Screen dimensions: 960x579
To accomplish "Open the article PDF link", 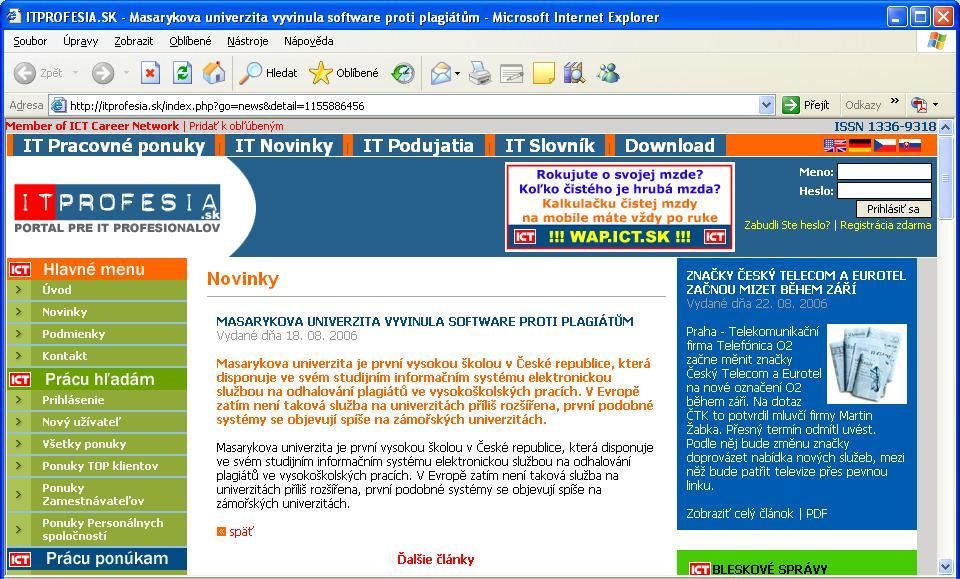I will (817, 514).
